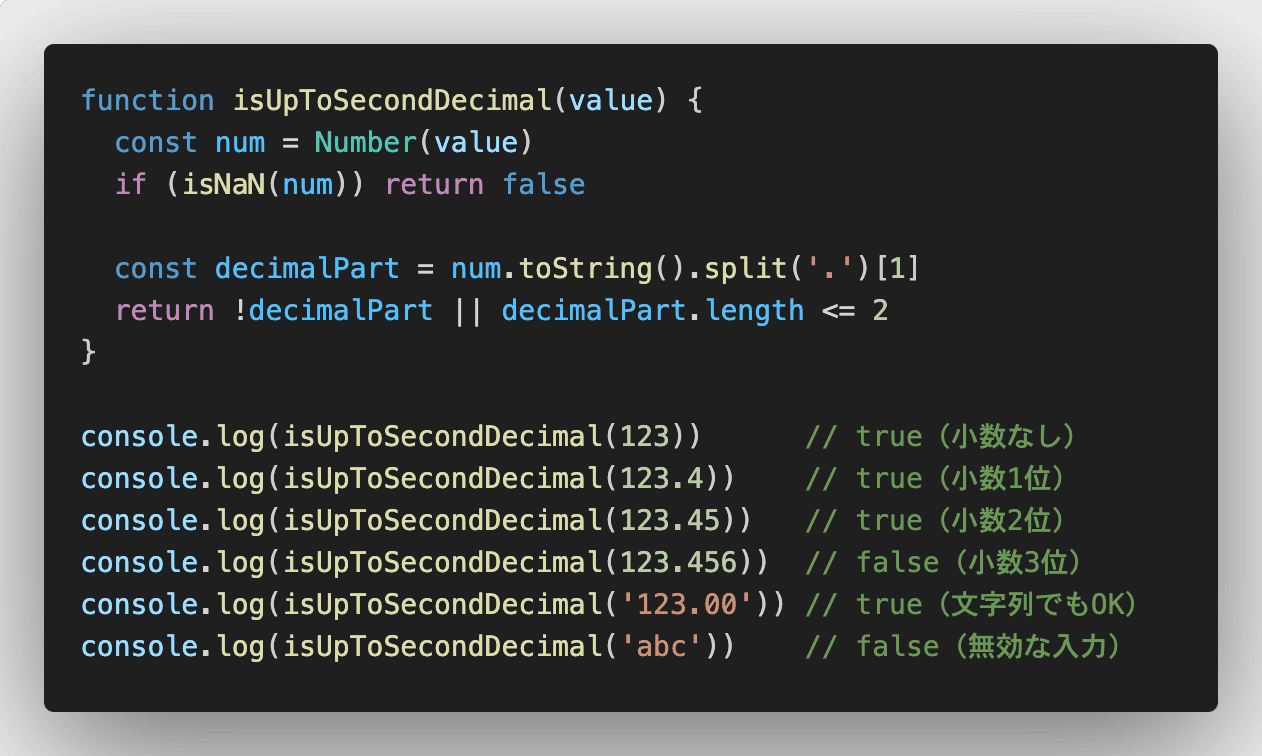The width and height of the screenshot is (1262, 756).
Task: Click the comment '// true（小数2位）'
Action: click(937, 521)
